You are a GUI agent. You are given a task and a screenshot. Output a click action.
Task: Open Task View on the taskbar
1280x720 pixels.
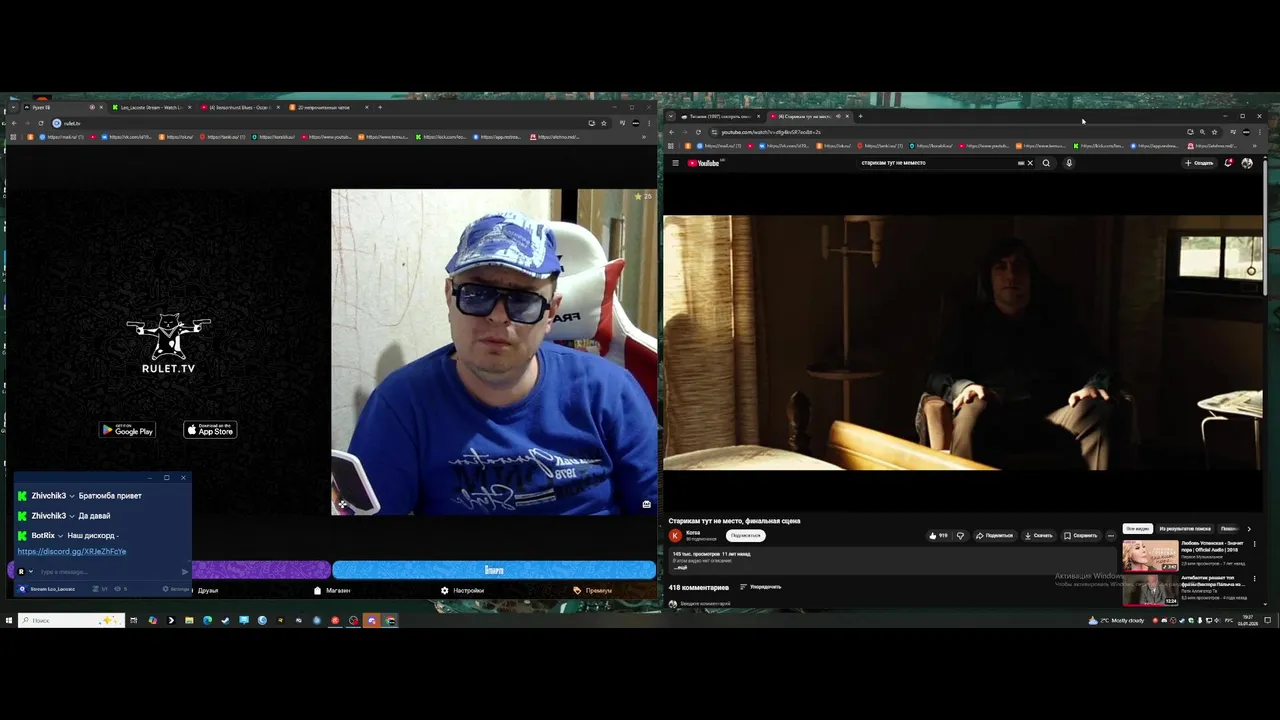tap(133, 620)
